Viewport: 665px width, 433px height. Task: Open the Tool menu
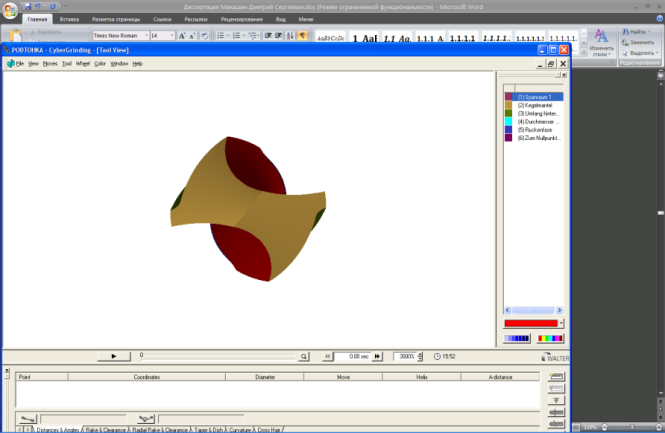(67, 64)
